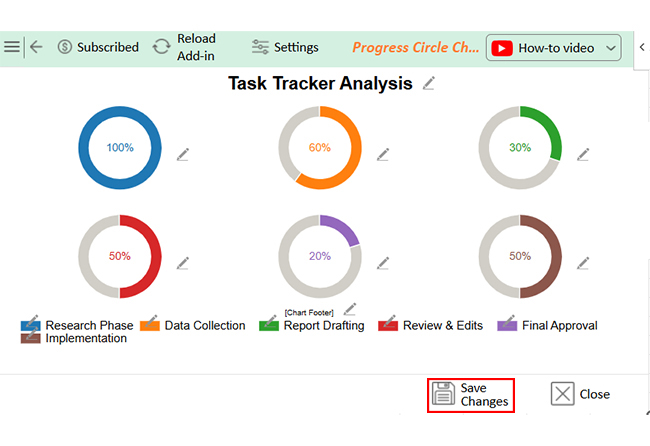Click pencil icon beside 60% orange circle
Viewport: 650px width, 446px height.
(x=382, y=154)
